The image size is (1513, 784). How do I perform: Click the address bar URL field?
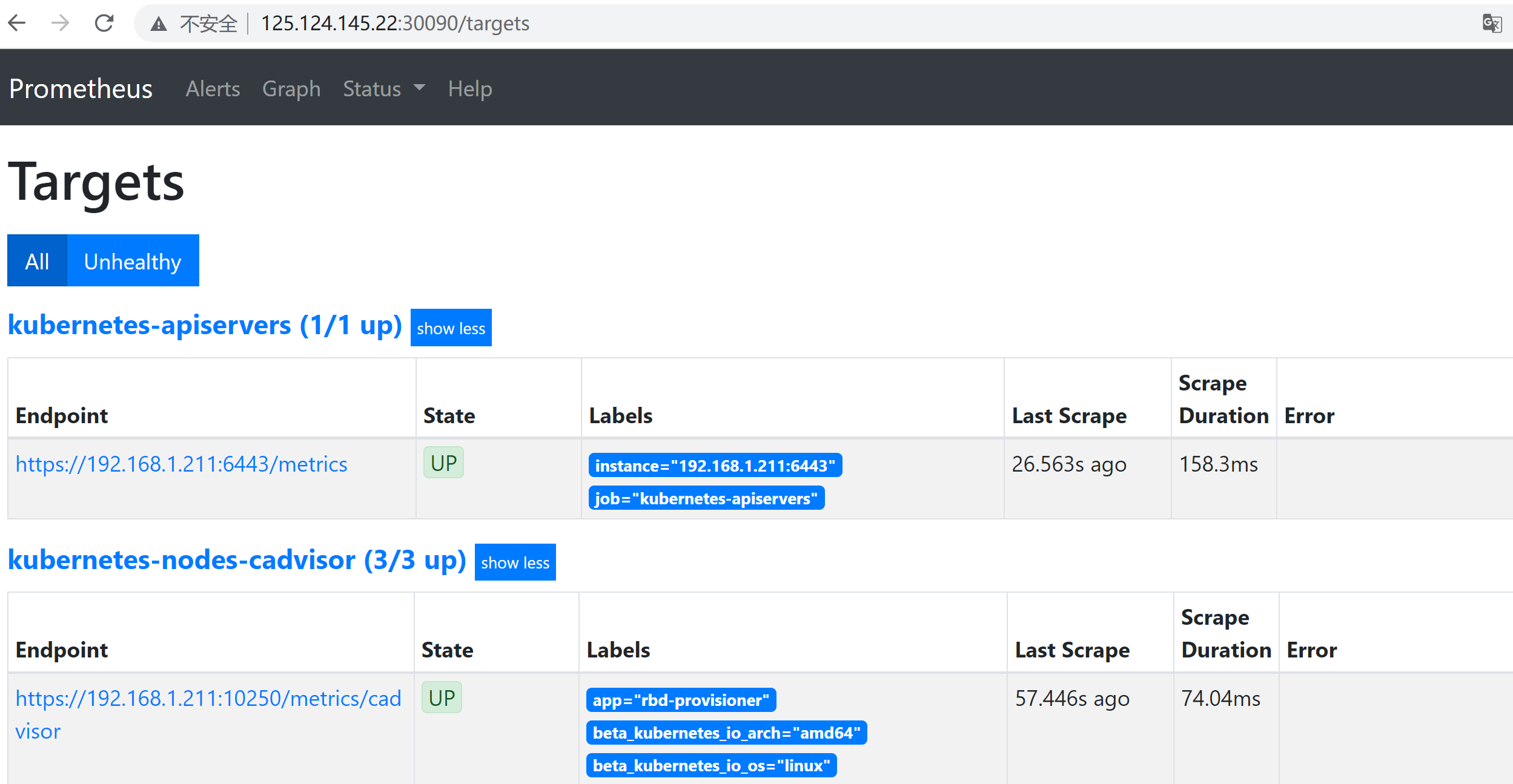tap(395, 24)
